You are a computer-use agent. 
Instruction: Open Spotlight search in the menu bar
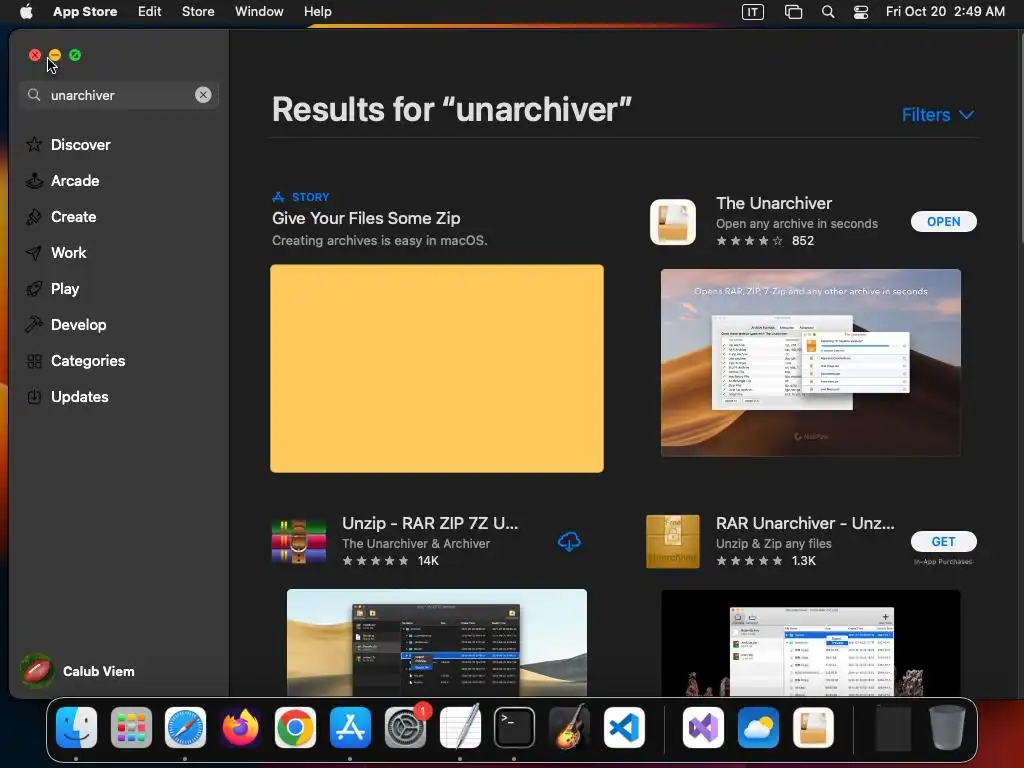click(x=827, y=12)
